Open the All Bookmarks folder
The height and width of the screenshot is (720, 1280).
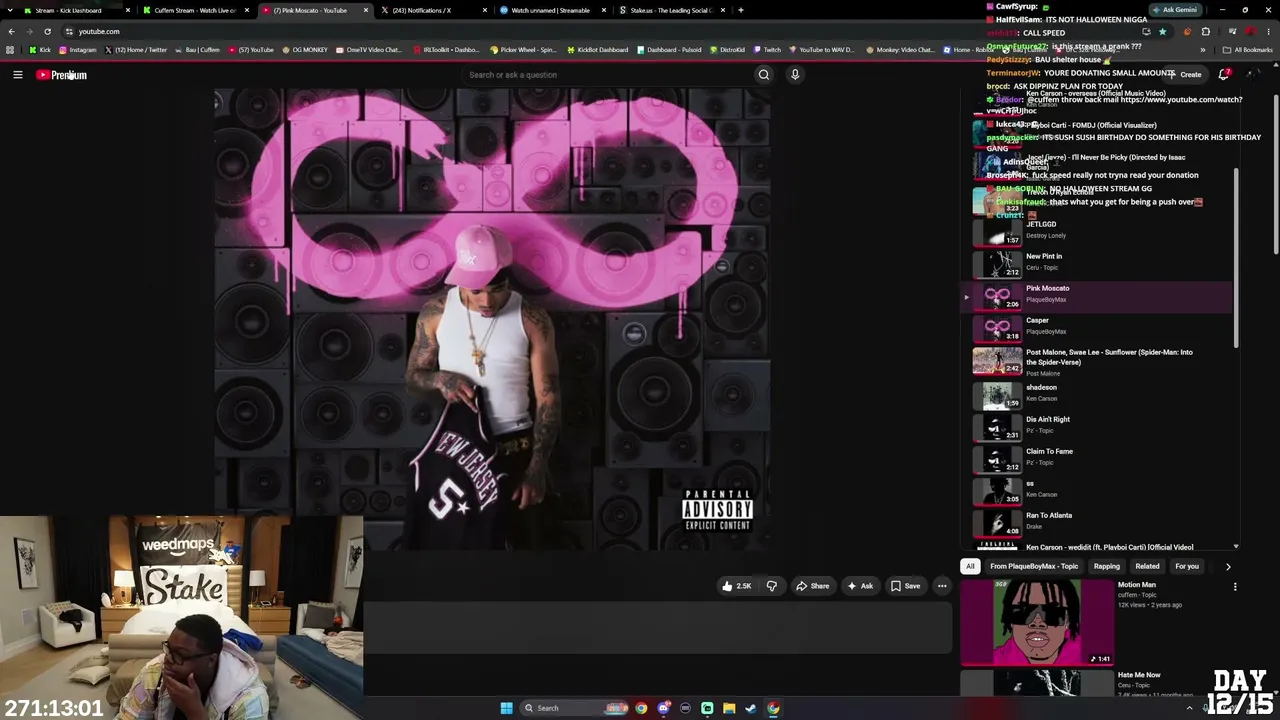1247,50
